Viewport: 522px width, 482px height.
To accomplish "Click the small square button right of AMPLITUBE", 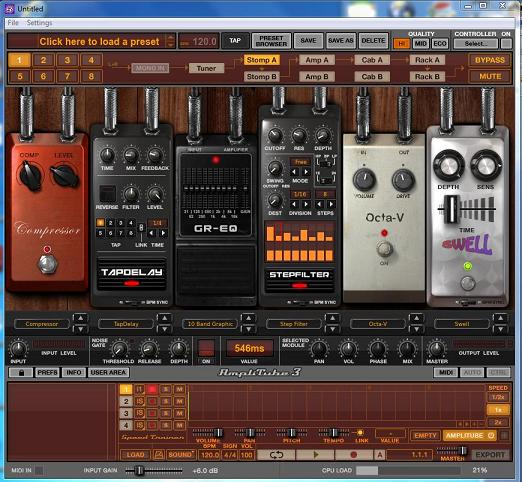I will (x=504, y=435).
